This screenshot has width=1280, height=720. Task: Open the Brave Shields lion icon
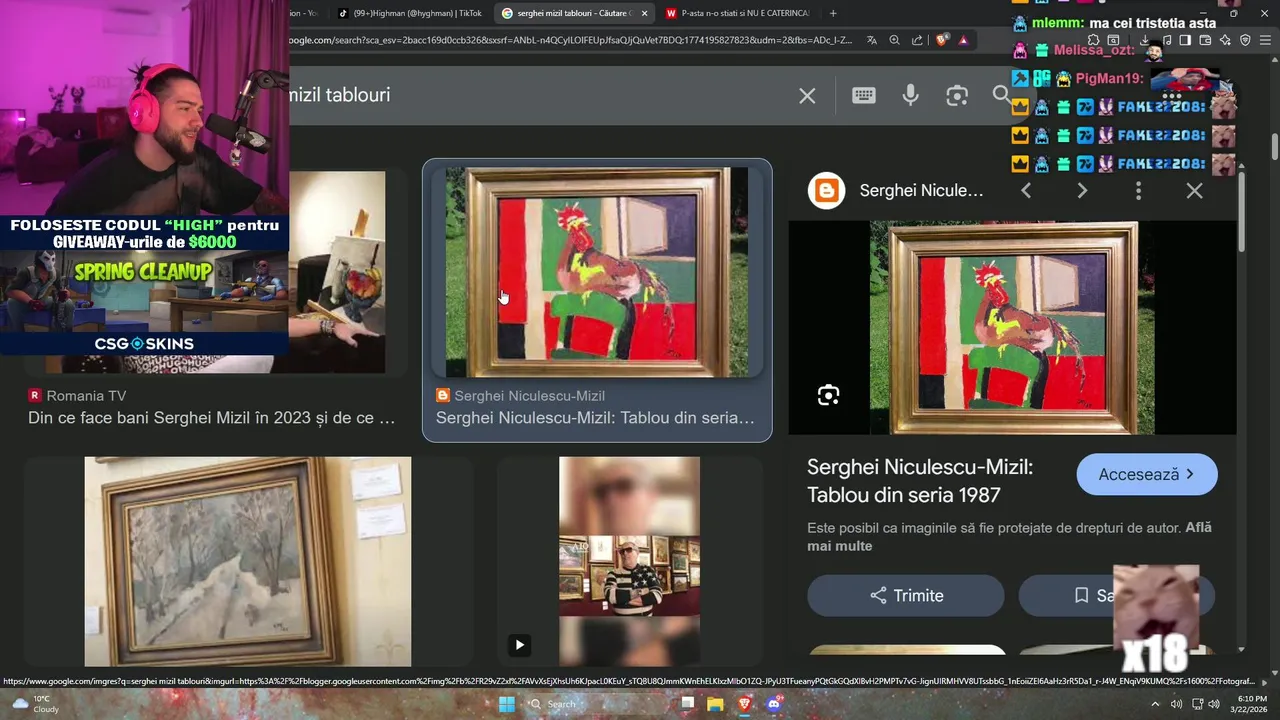[942, 40]
